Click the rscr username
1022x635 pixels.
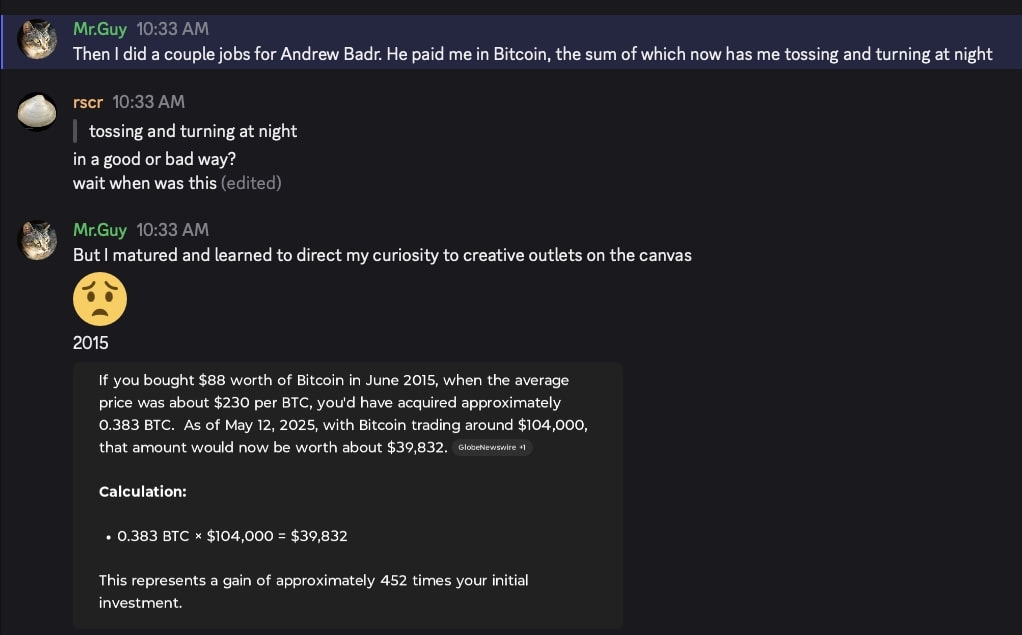(x=88, y=102)
